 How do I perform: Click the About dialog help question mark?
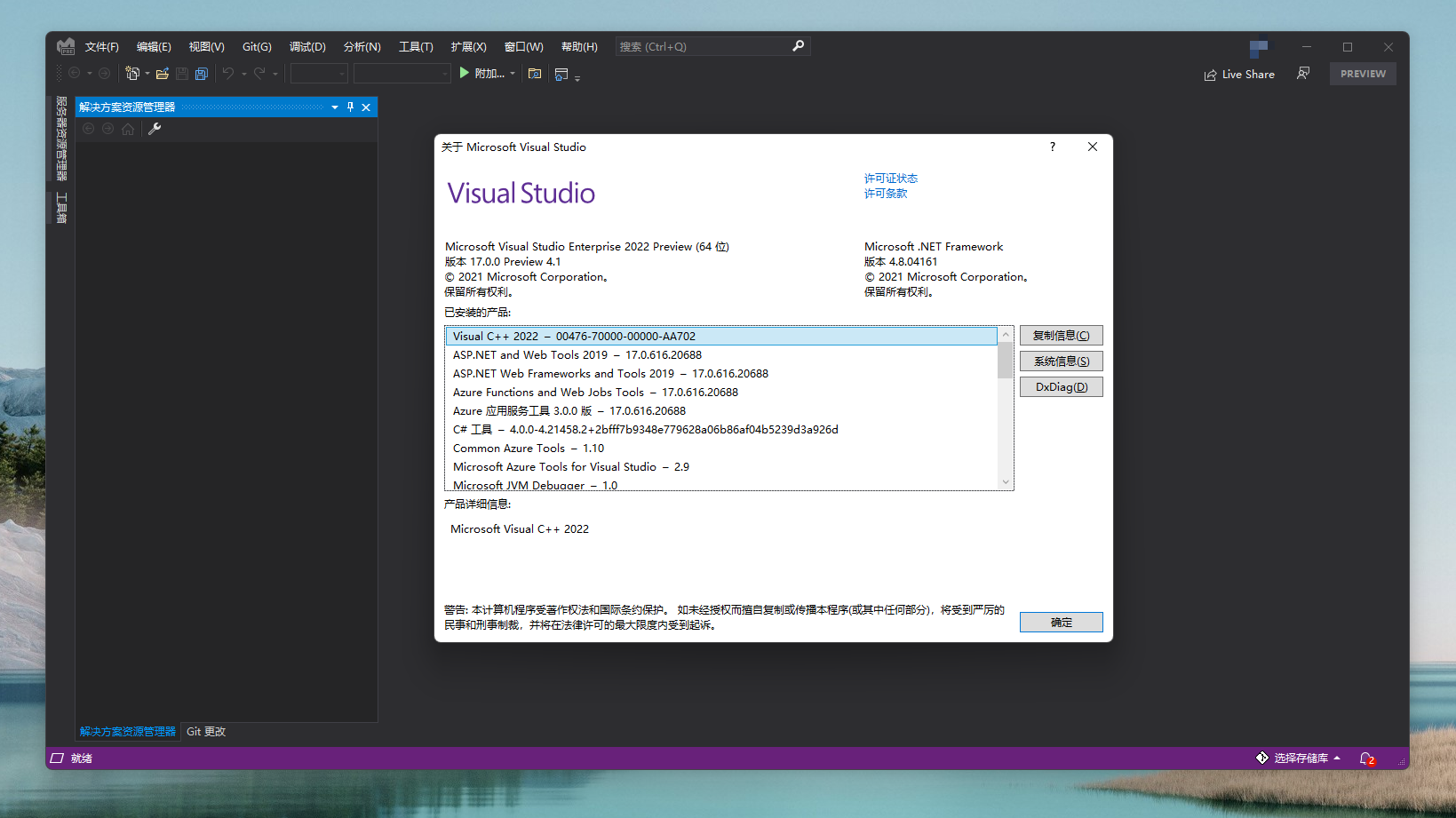pos(1053,147)
